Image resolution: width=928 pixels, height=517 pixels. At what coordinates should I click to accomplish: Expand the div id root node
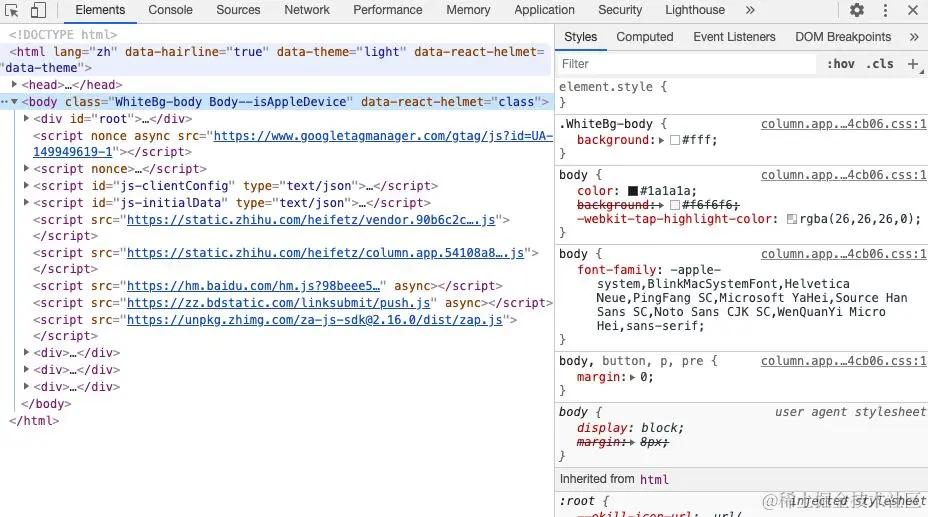pyautogui.click(x=26, y=118)
